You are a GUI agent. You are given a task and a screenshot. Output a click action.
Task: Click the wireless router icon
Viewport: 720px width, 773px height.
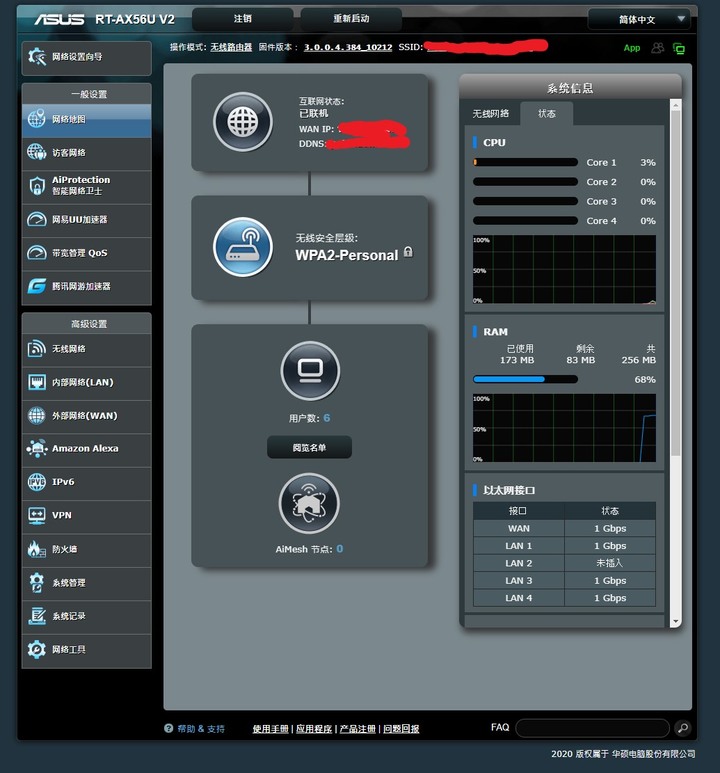243,247
